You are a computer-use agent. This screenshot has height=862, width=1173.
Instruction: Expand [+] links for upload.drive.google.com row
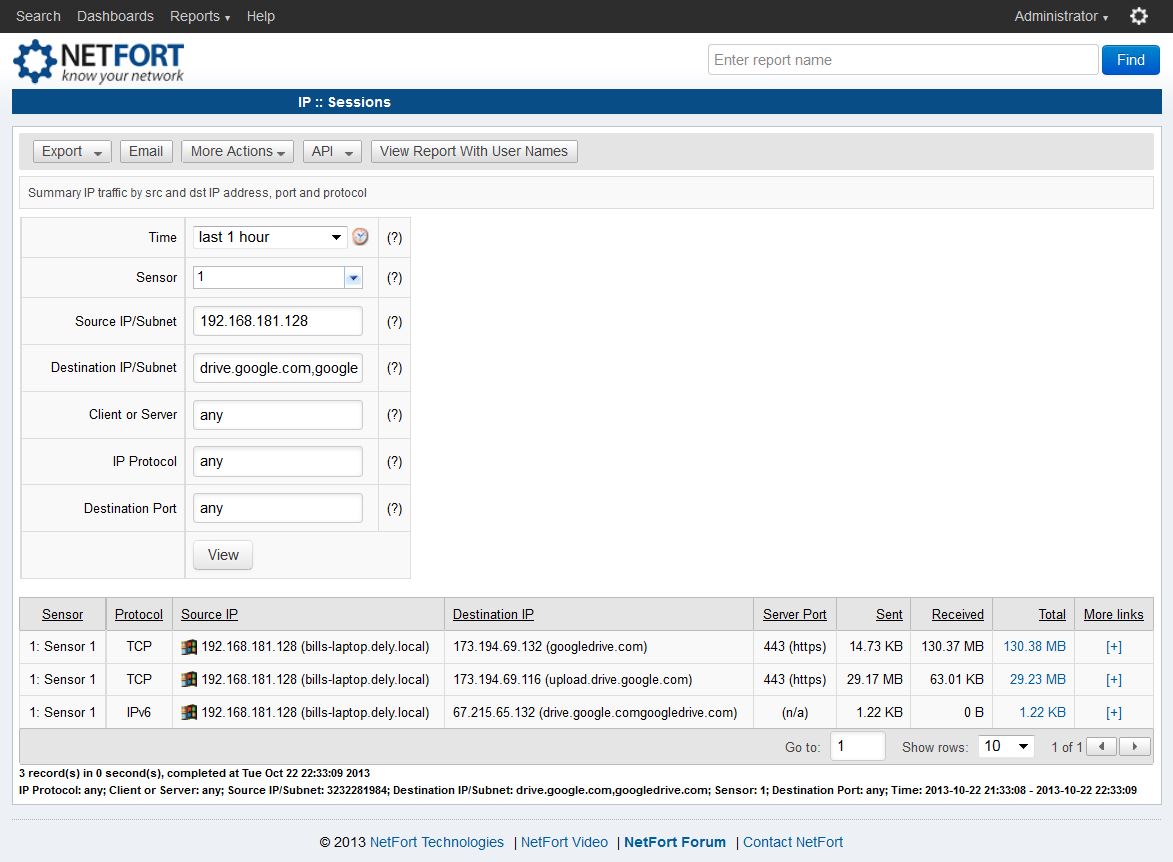[1114, 679]
